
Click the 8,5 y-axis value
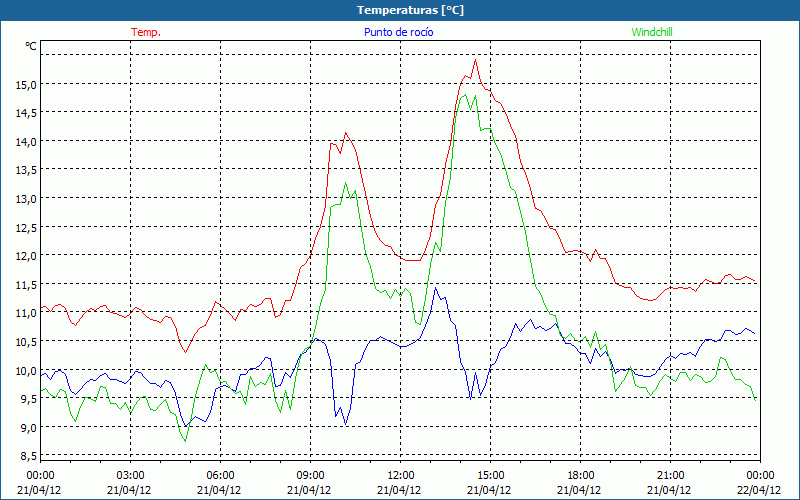[x=28, y=456]
